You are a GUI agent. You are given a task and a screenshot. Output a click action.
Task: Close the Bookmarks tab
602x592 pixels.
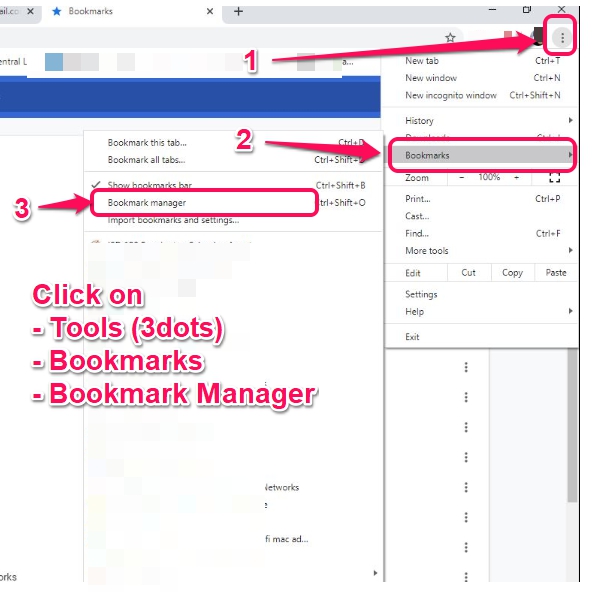coord(209,11)
